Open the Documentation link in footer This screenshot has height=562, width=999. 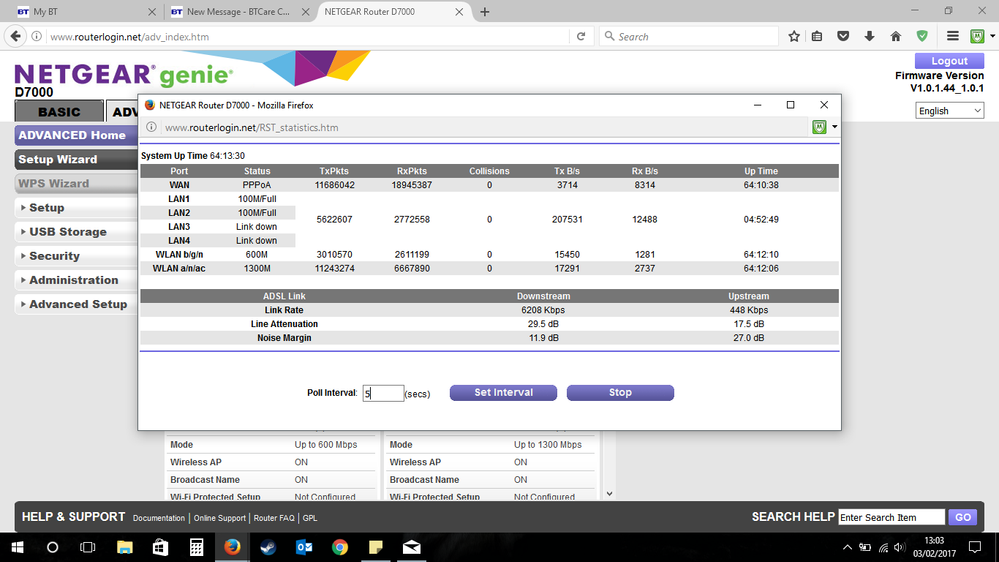[x=159, y=518]
